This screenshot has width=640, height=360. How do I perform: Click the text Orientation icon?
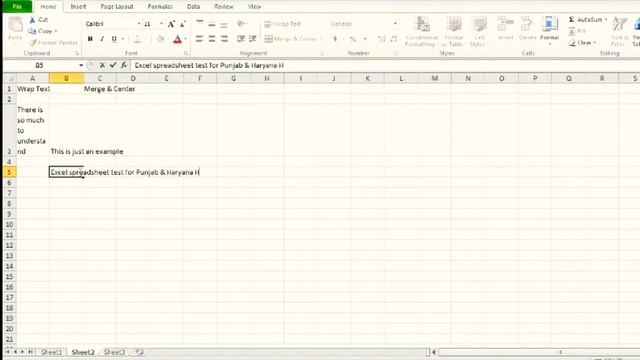241,24
